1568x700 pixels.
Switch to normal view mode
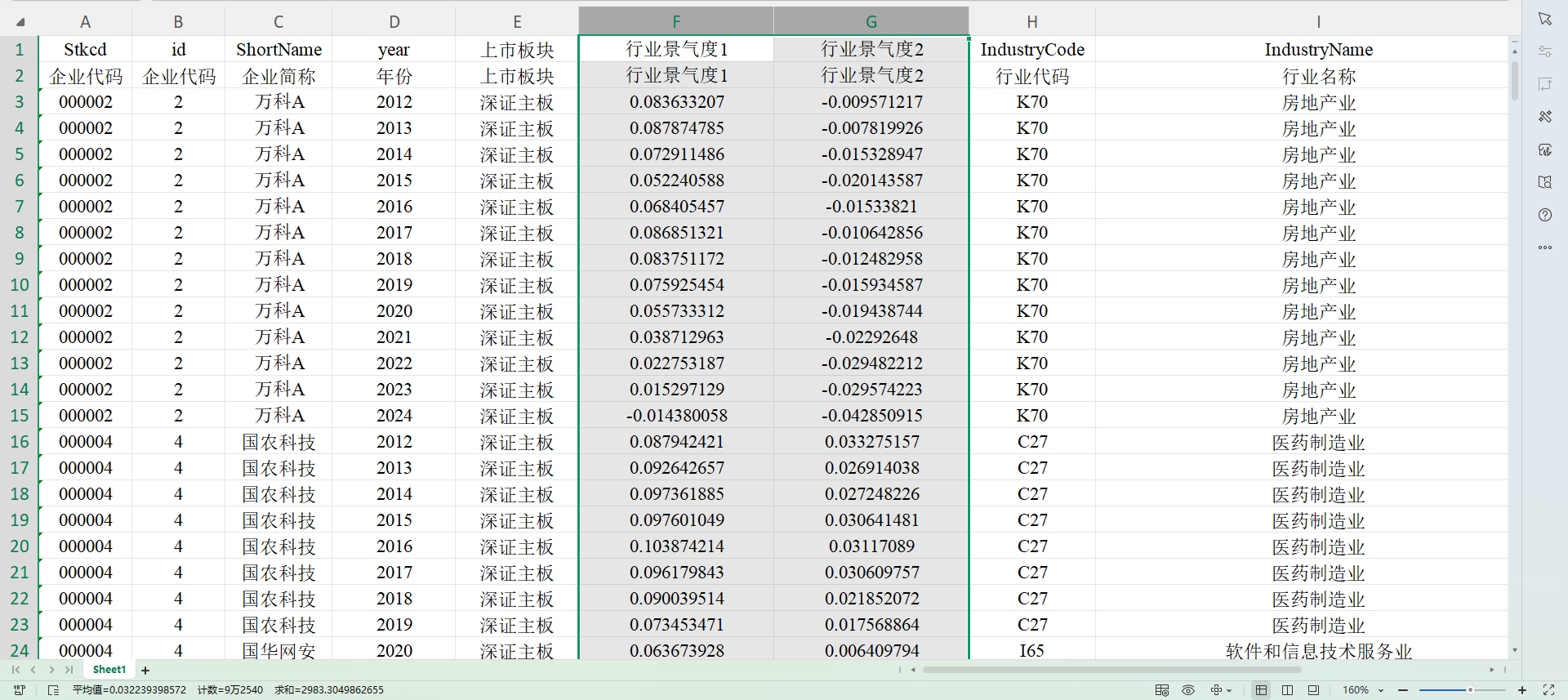(x=1261, y=690)
